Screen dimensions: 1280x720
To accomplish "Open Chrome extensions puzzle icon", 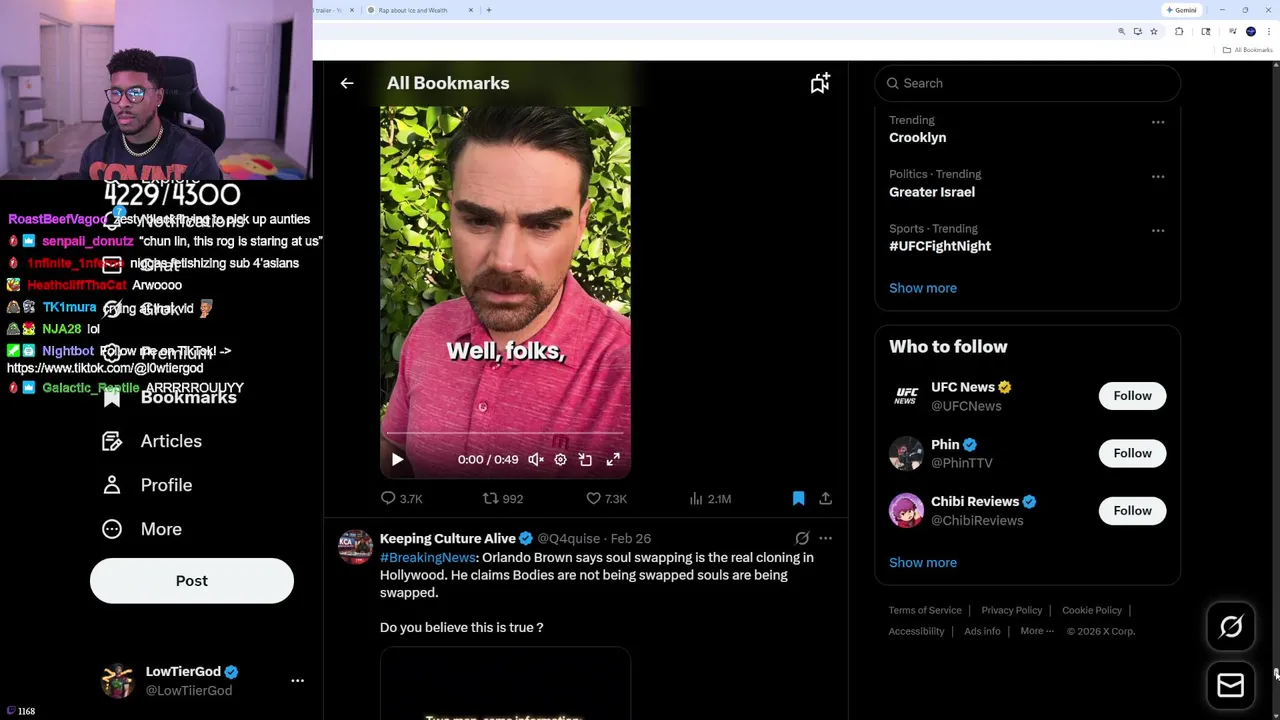I will click(x=1179, y=32).
